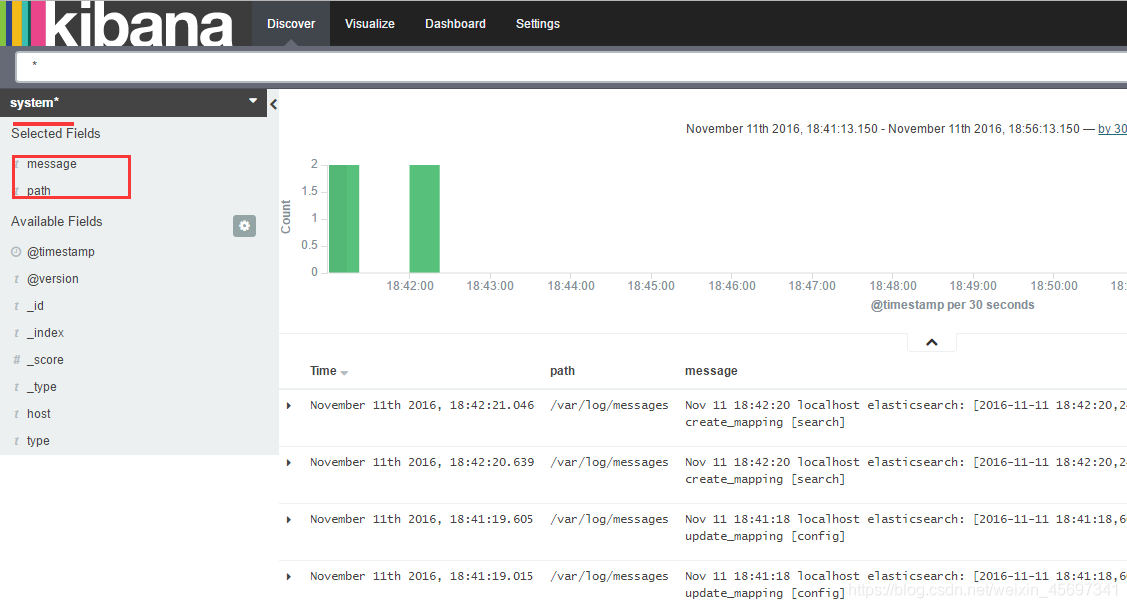Click the Time column sort arrow
This screenshot has width=1127, height=608.
click(x=344, y=373)
